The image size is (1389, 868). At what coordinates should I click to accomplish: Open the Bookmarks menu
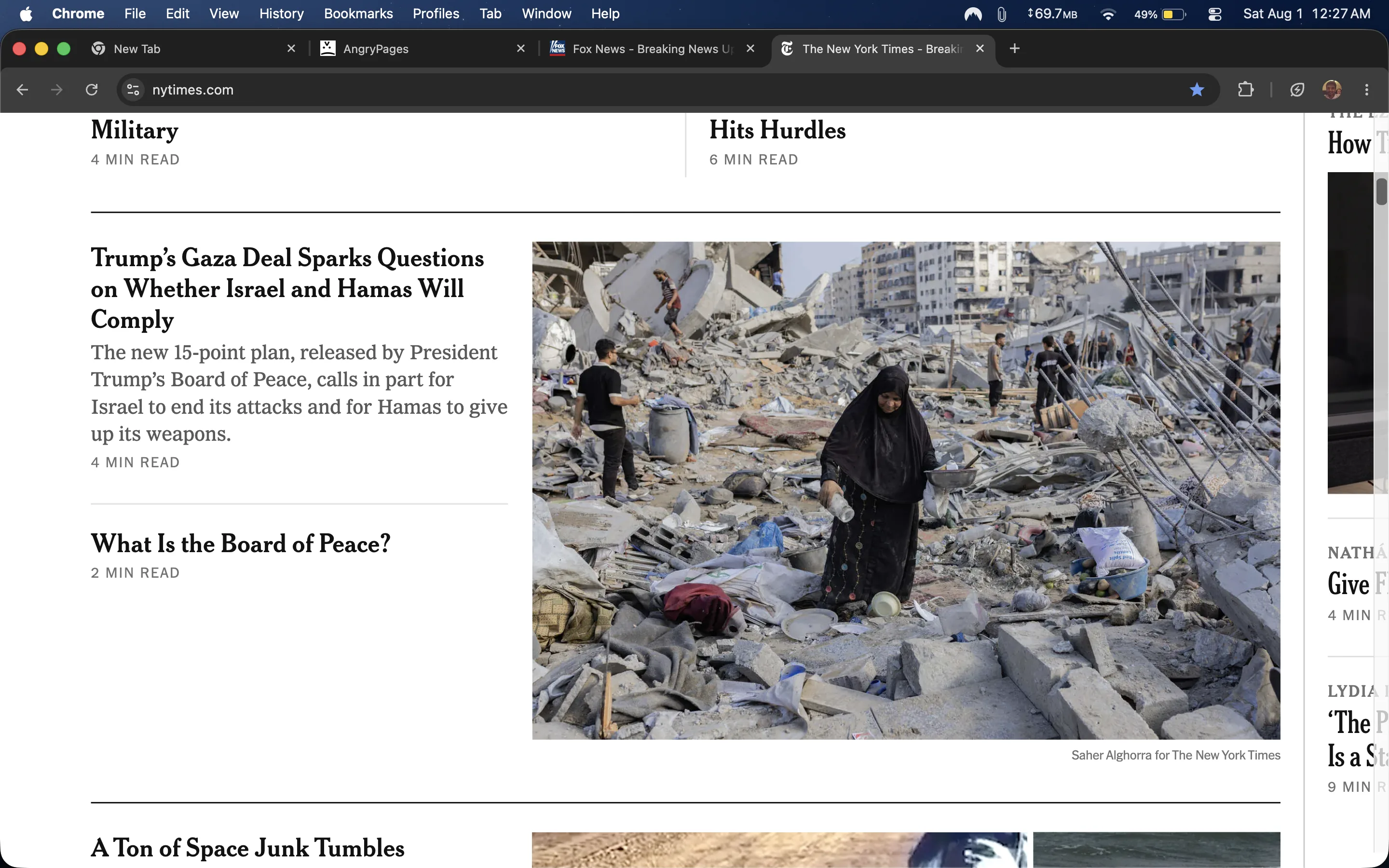(x=358, y=14)
